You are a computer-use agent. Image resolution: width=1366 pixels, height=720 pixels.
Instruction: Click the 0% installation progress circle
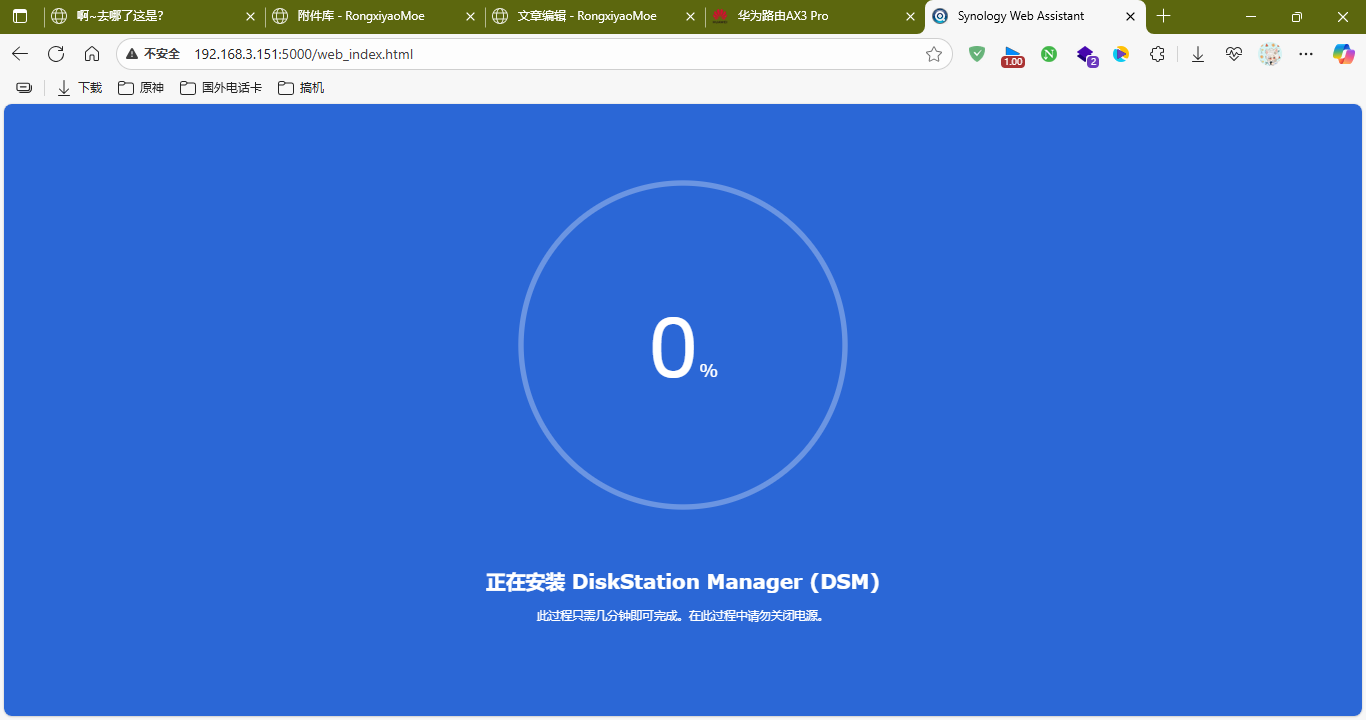683,345
